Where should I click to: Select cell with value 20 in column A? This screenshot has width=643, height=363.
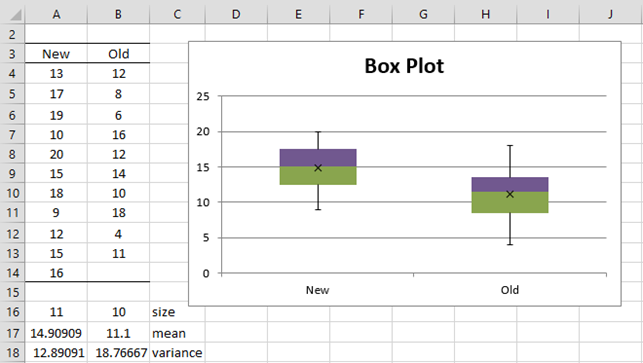tap(56, 154)
